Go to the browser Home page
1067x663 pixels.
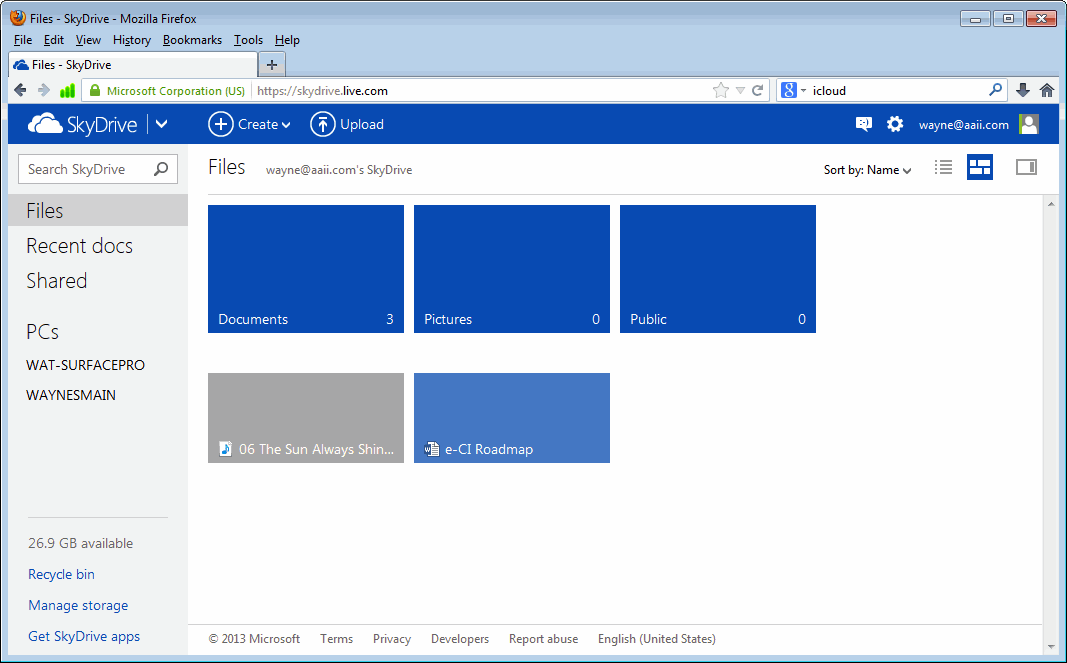pos(1047,90)
